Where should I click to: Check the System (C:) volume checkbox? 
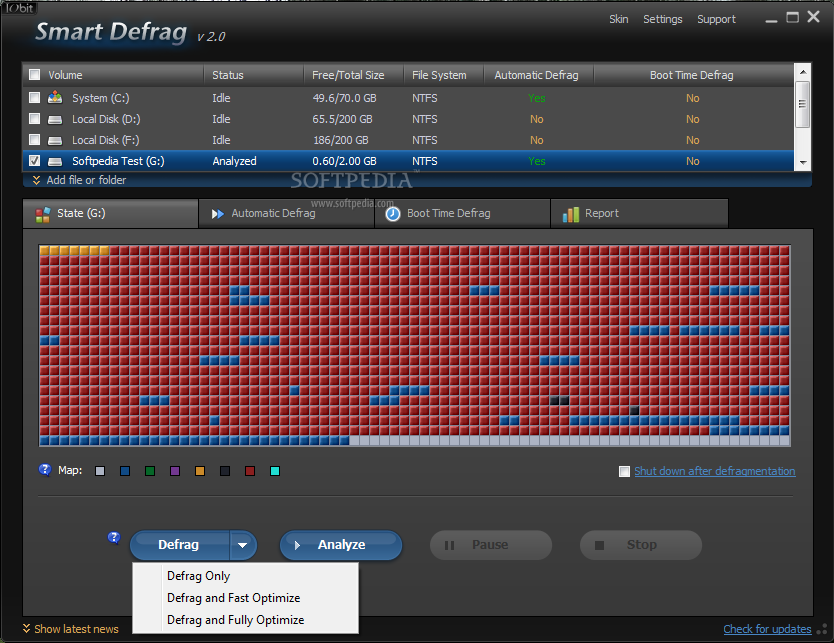tap(35, 97)
